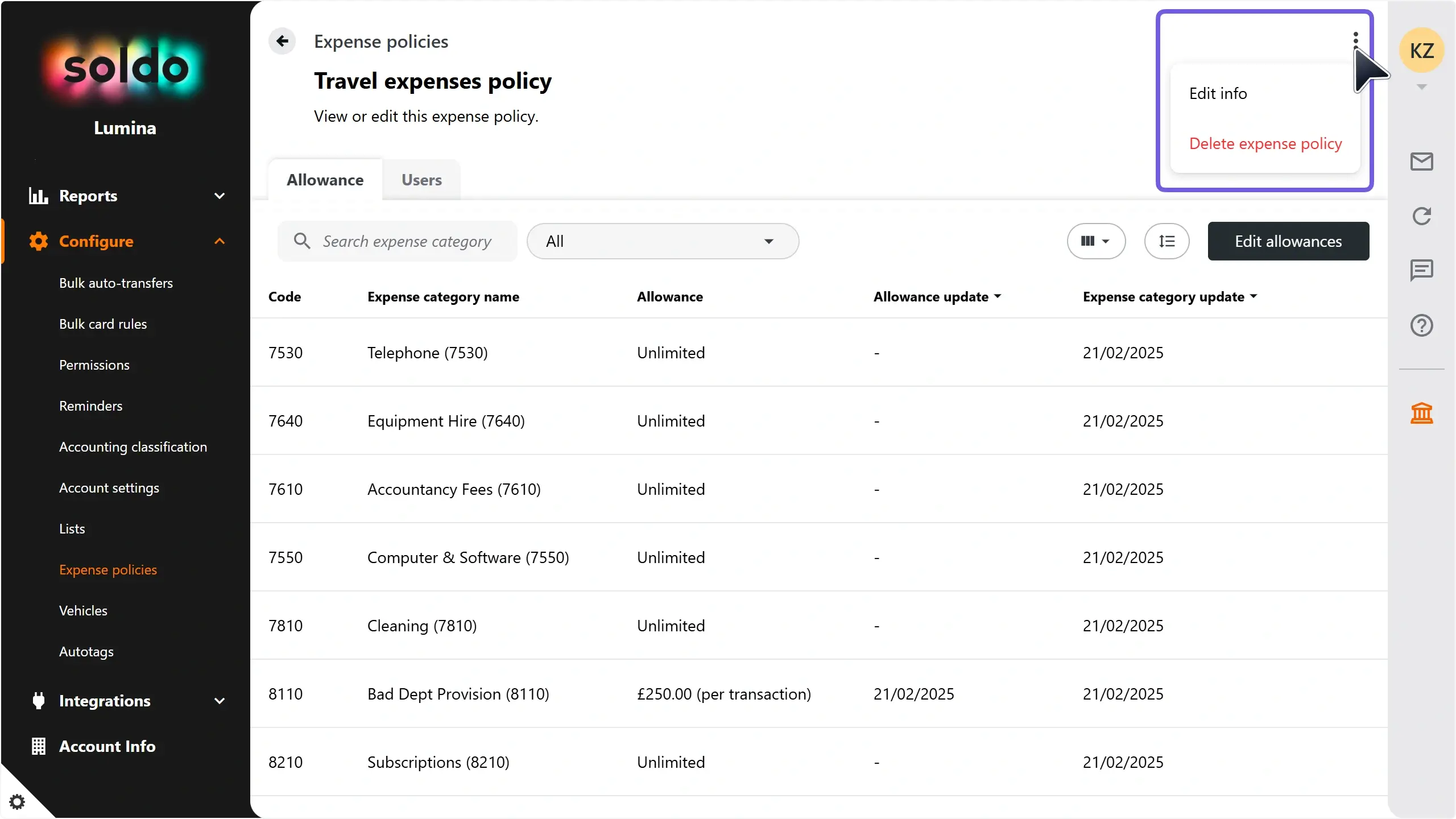Click the search magnifier icon
This screenshot has width=1456, height=819.
(x=302, y=241)
